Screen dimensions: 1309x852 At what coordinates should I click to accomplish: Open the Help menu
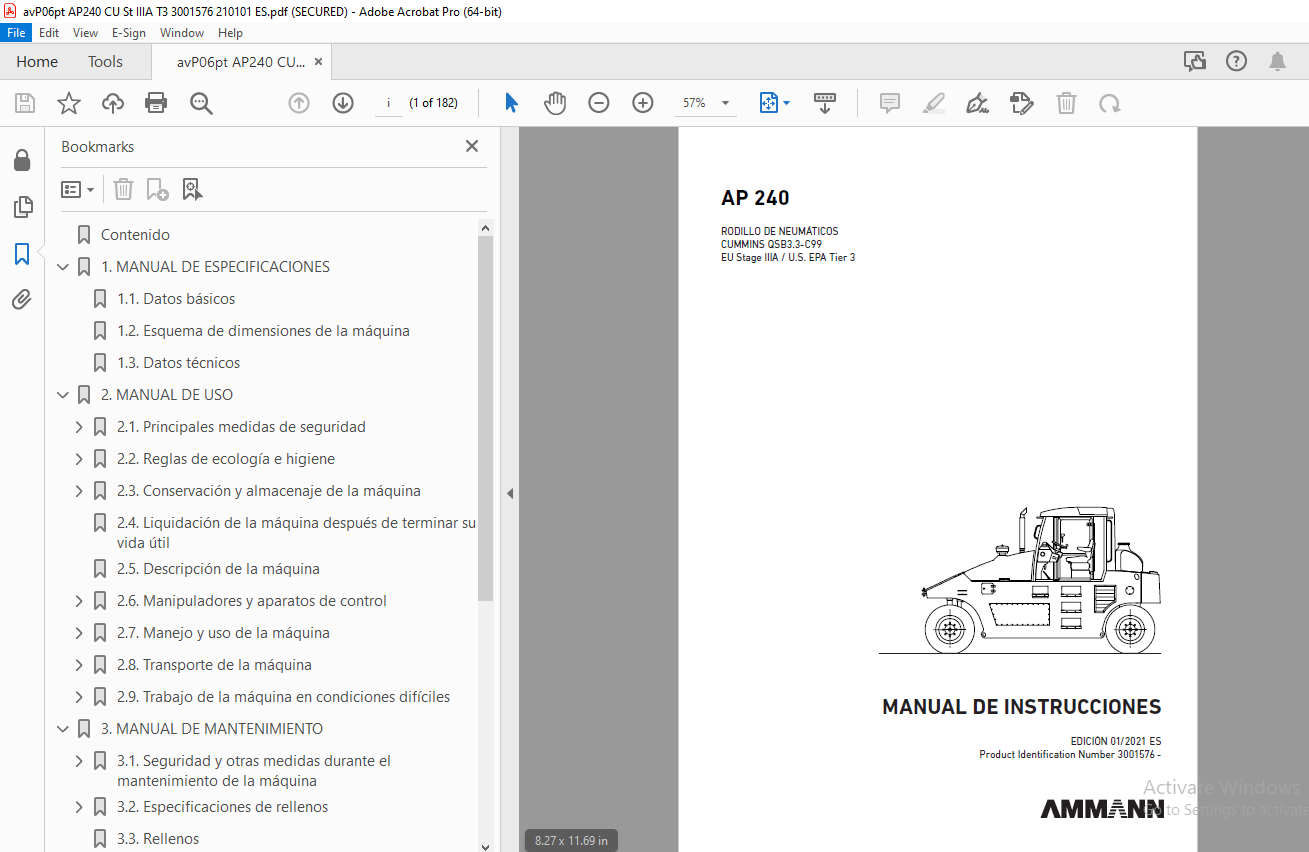point(230,33)
